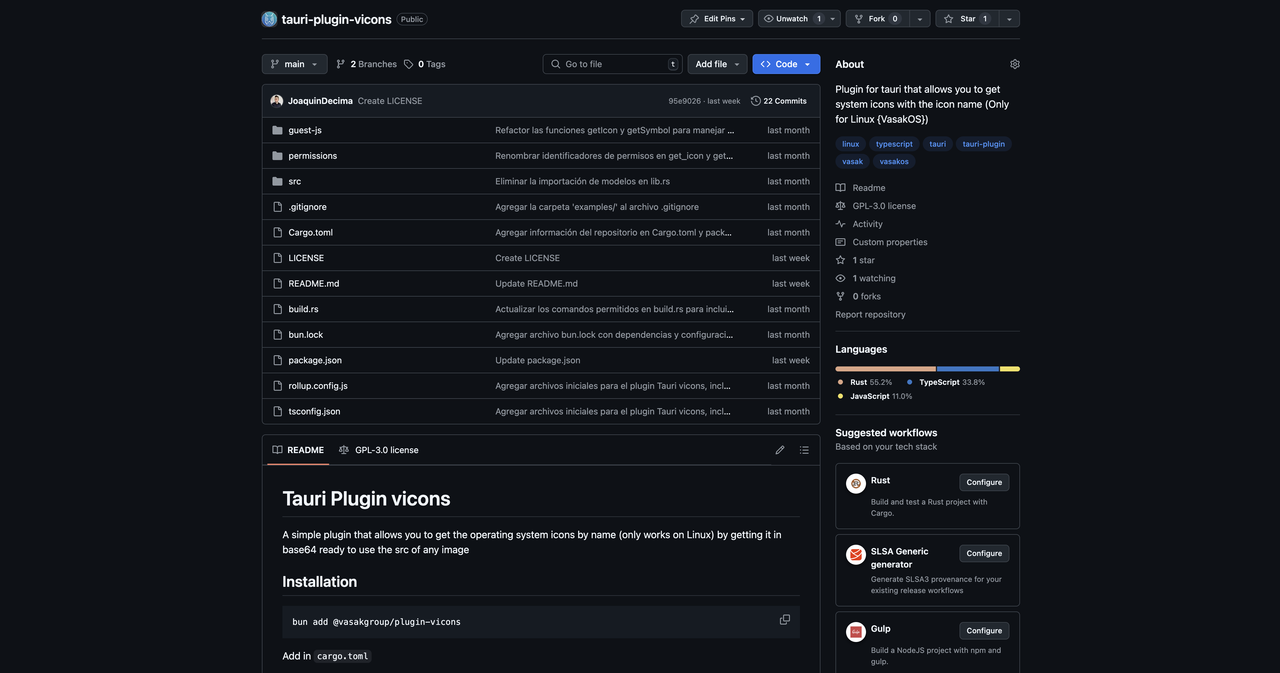Open the green Code dropdown
1280x673 pixels.
click(786, 64)
